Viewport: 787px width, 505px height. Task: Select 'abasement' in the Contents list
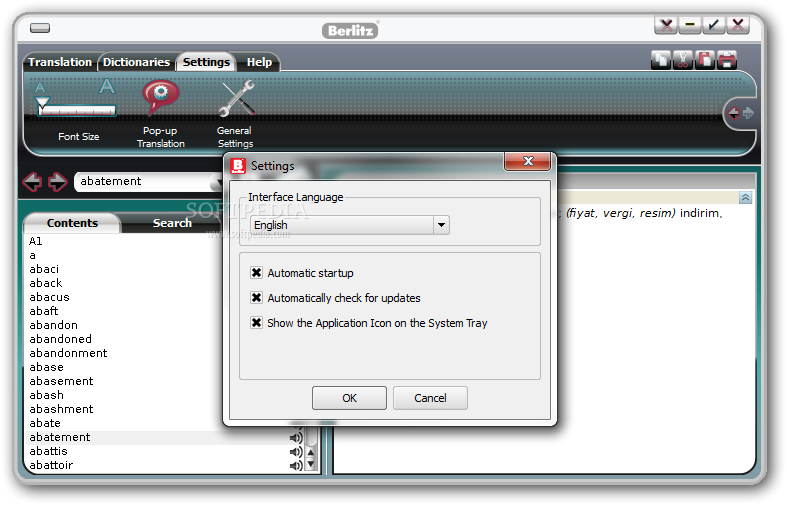point(61,382)
